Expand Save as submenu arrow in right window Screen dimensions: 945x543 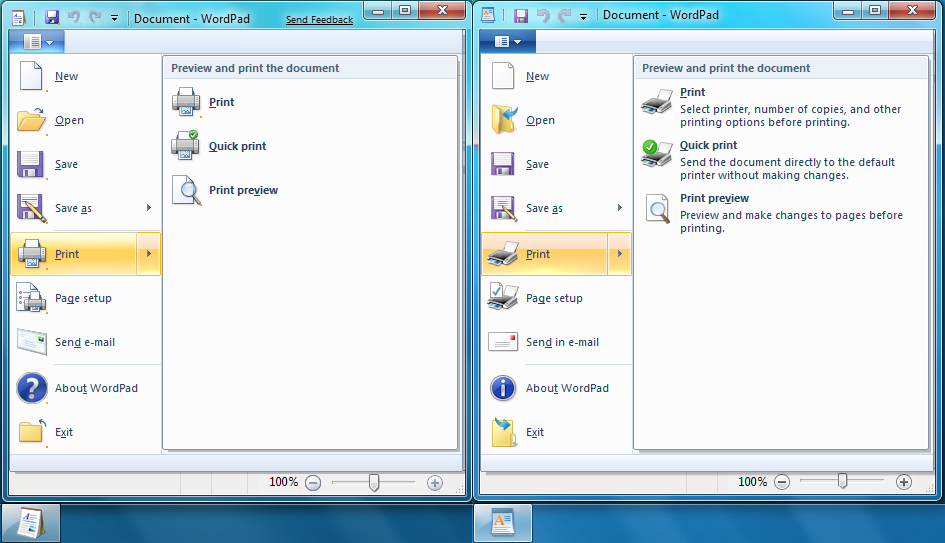point(620,208)
